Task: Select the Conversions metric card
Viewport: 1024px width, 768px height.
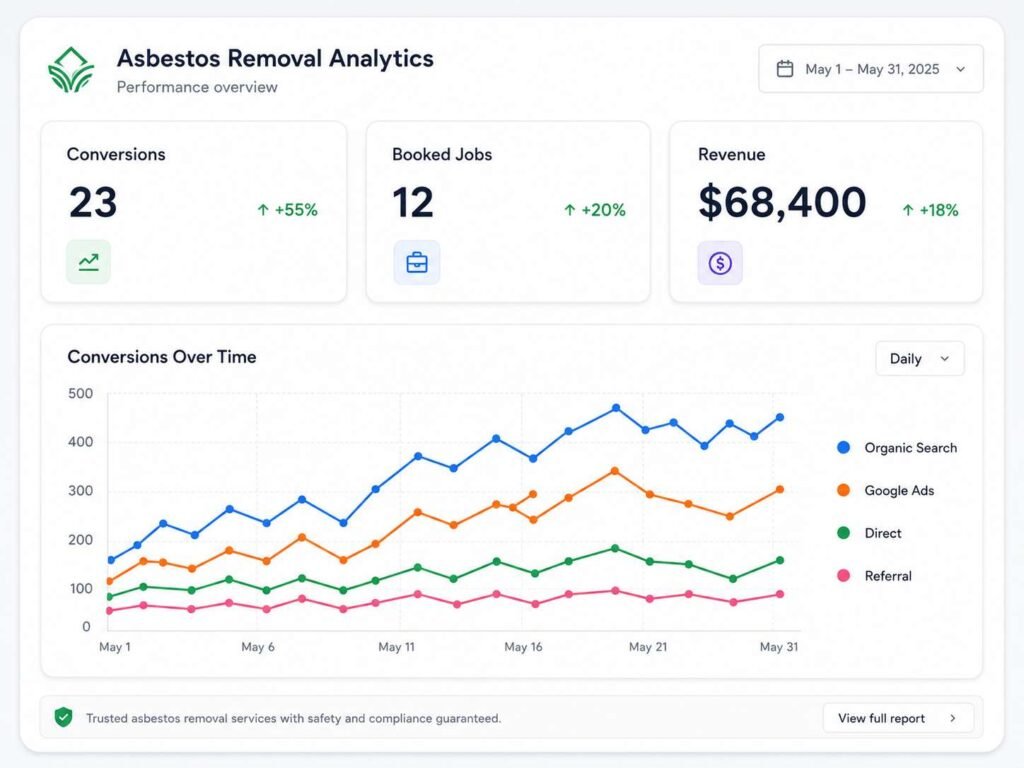Action: (x=194, y=212)
